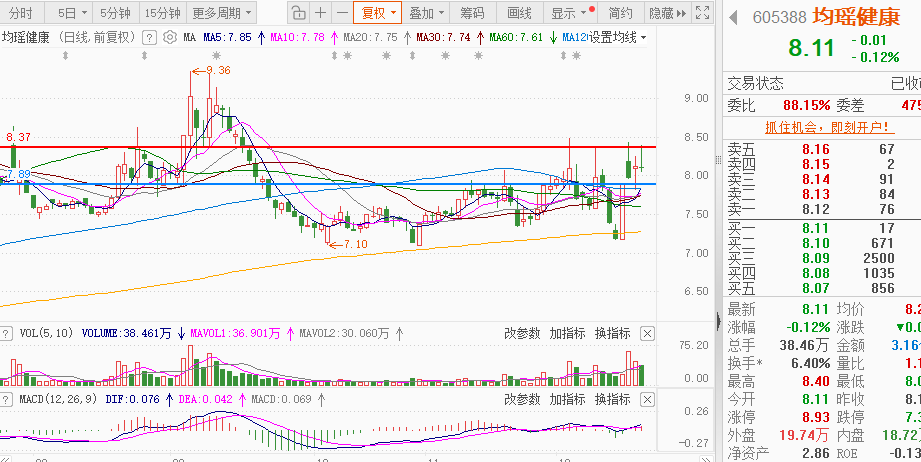The width and height of the screenshot is (921, 462).
Task: Click the last asterisk event marker near December
Action: (x=577, y=56)
